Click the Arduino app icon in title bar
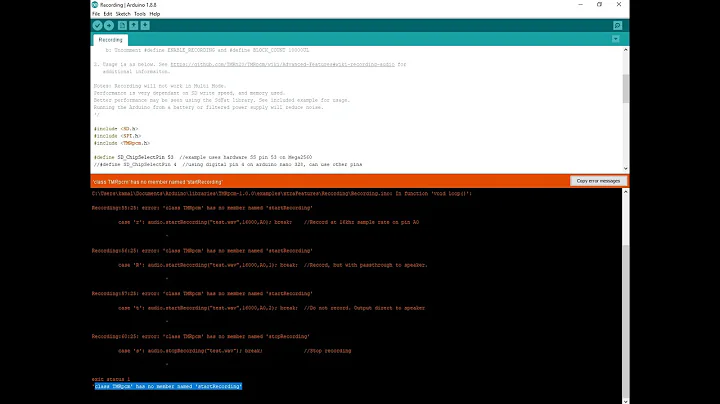The height and width of the screenshot is (404, 720). tap(95, 5)
